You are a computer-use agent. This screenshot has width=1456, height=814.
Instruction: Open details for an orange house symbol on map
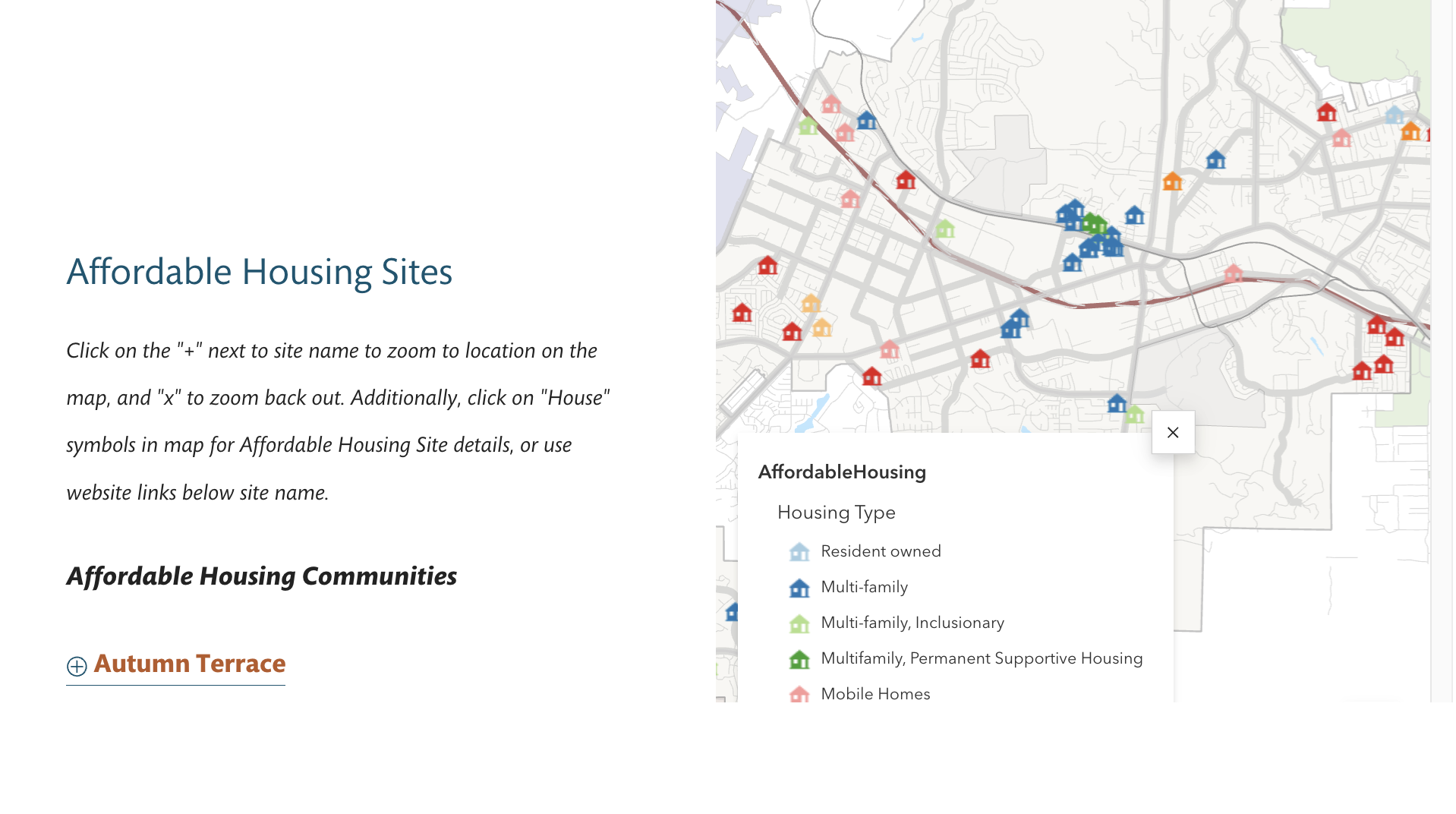(1173, 182)
